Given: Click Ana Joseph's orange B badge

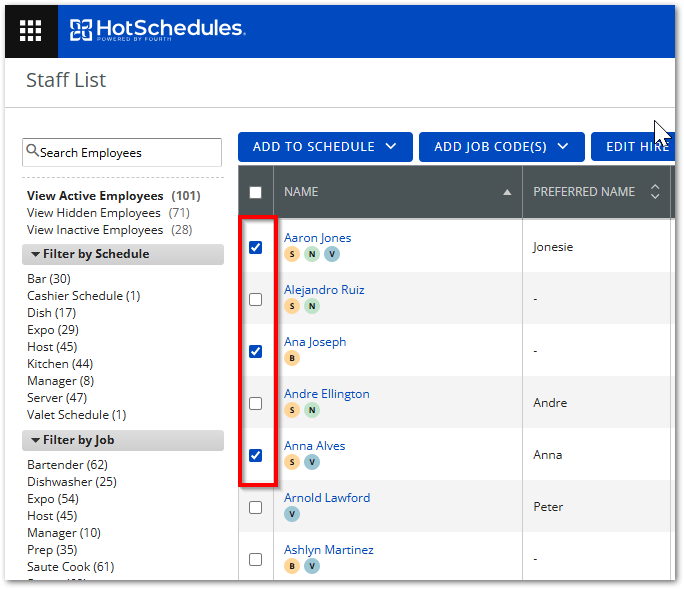Looking at the screenshot, I should 292,358.
